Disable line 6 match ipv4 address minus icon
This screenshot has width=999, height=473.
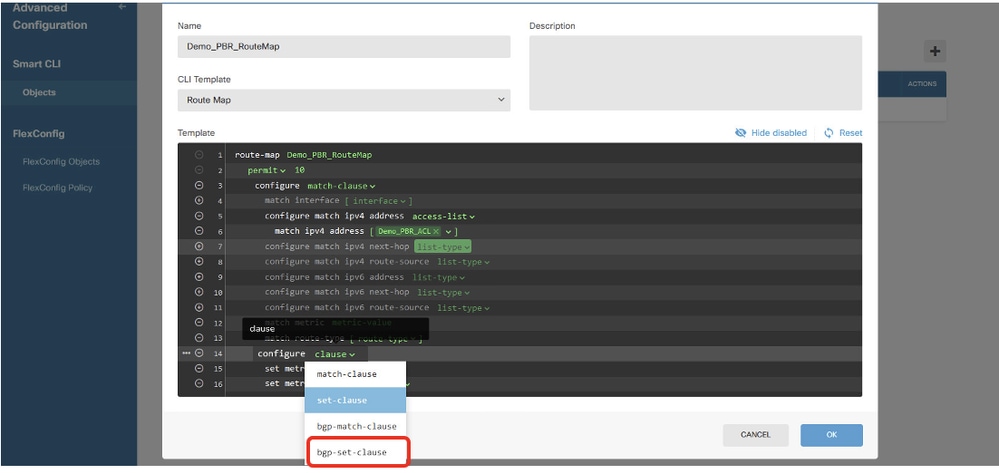coord(199,231)
